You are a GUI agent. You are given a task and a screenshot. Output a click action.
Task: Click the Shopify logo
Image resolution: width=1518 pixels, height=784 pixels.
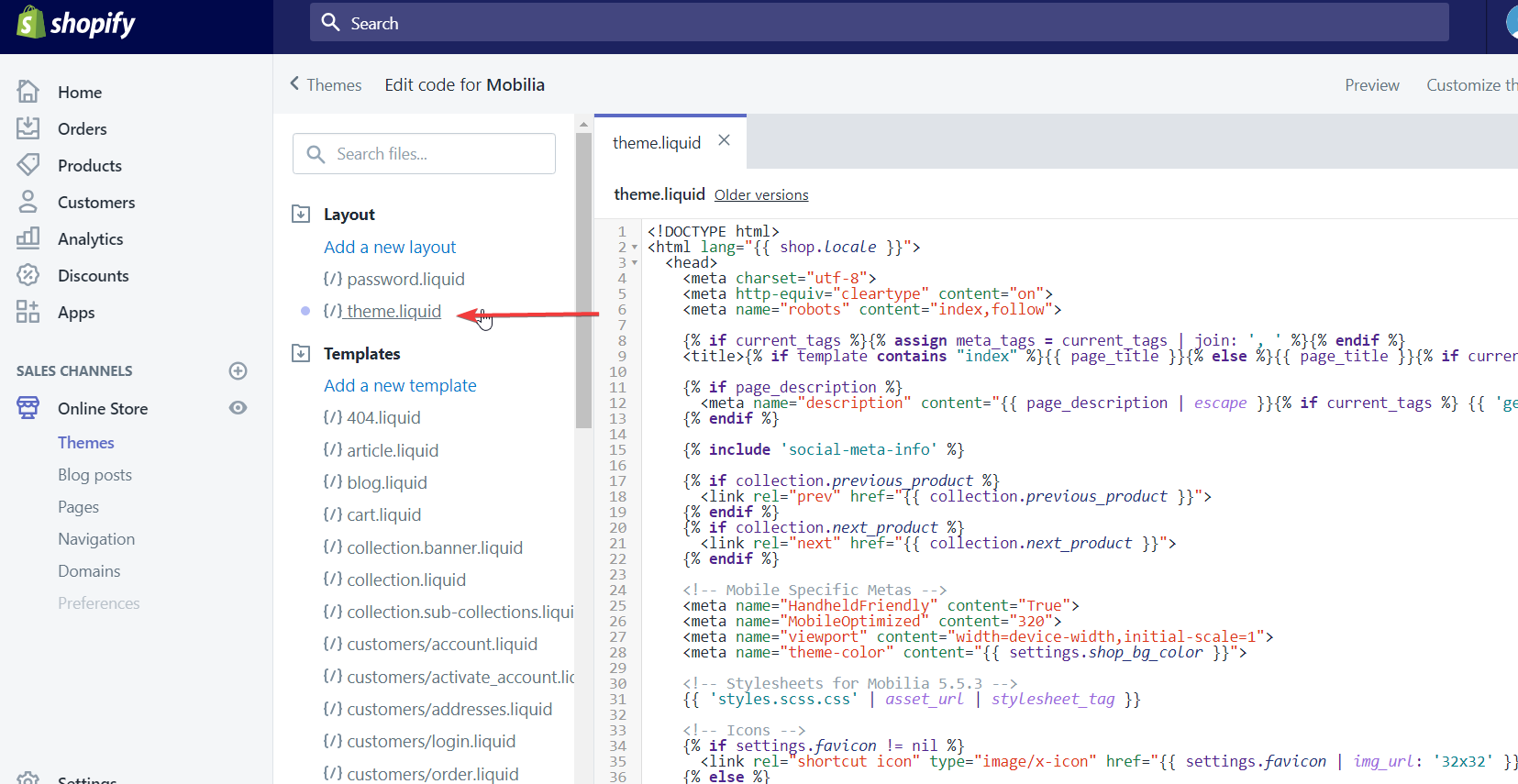[x=76, y=23]
